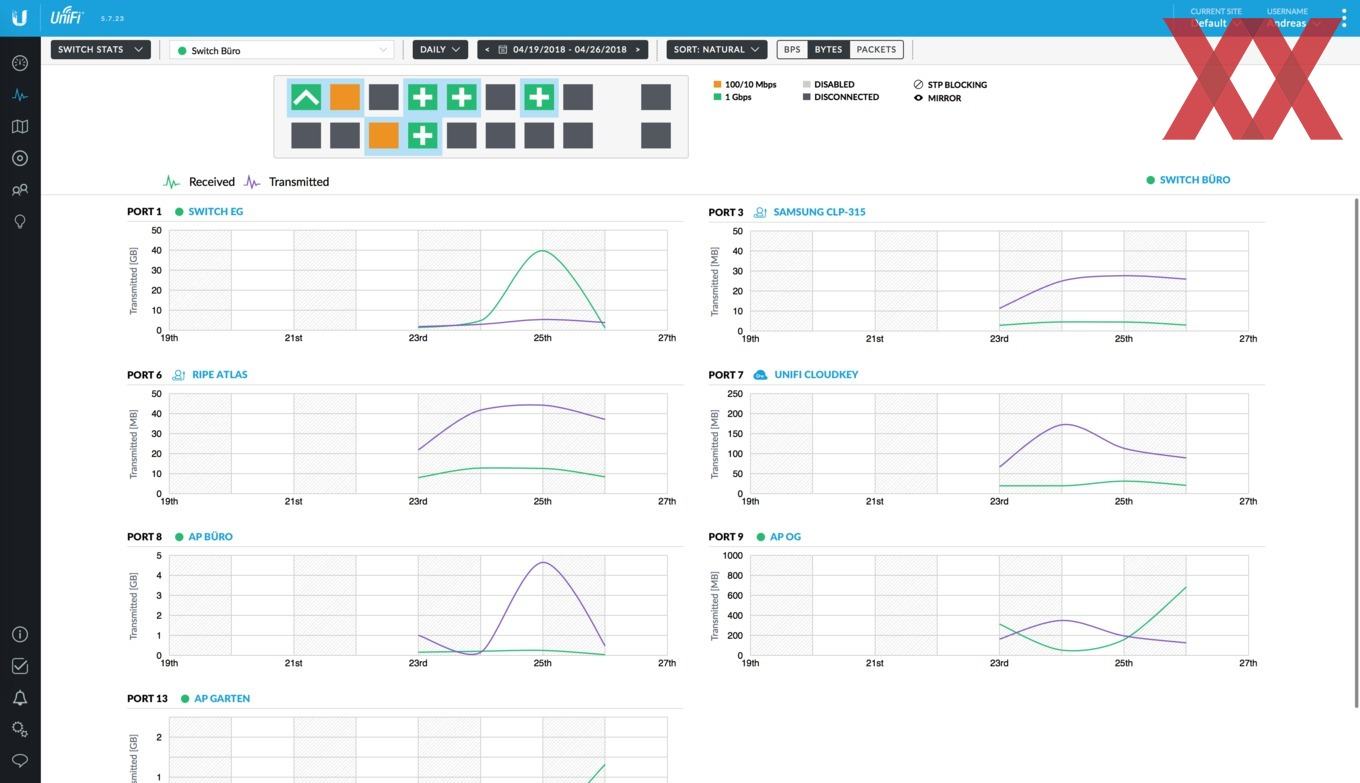Open the Map view from the sidebar
The image size is (1360, 783).
(20, 127)
